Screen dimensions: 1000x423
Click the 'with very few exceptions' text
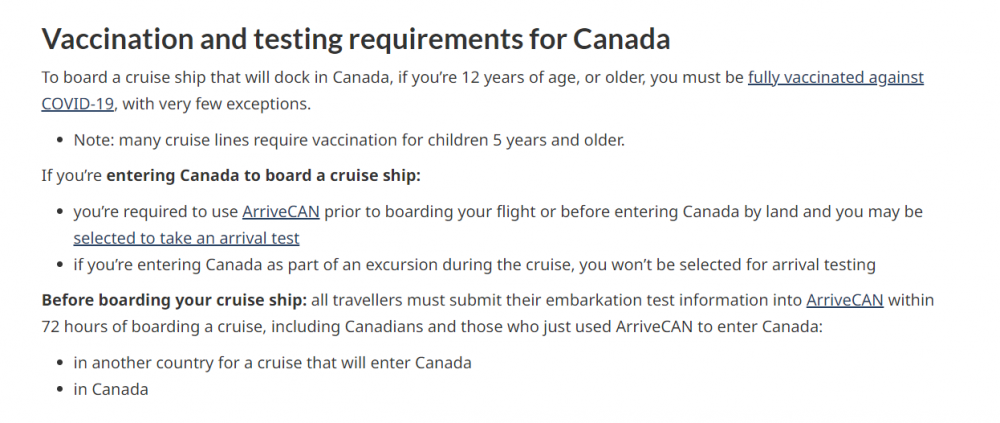point(216,104)
